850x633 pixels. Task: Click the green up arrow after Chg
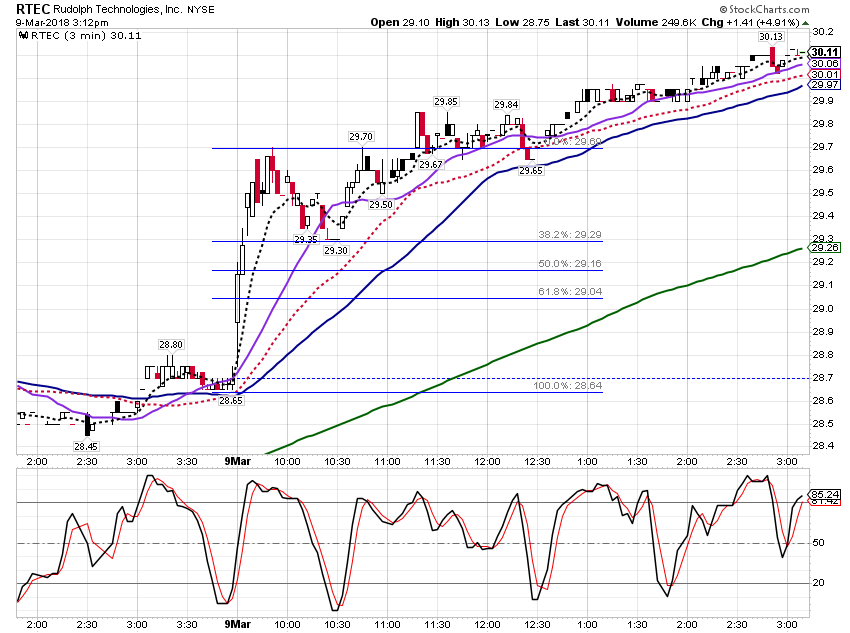click(805, 23)
